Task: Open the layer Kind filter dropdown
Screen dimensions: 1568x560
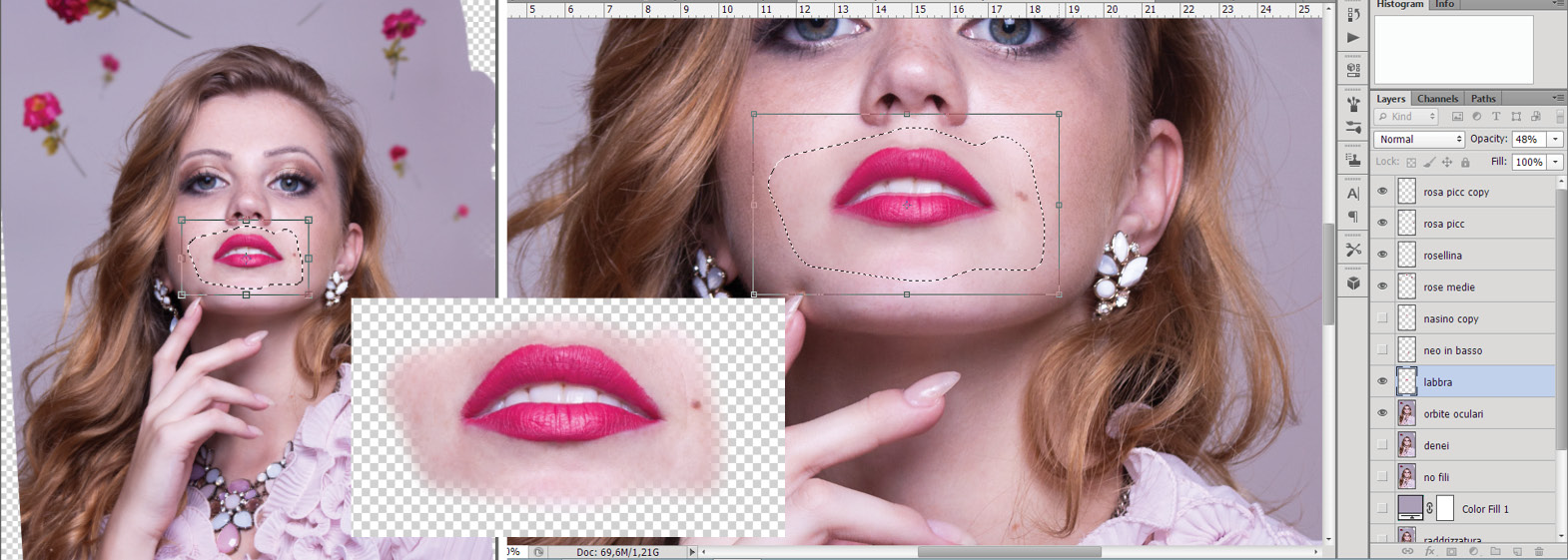Action: [1406, 117]
